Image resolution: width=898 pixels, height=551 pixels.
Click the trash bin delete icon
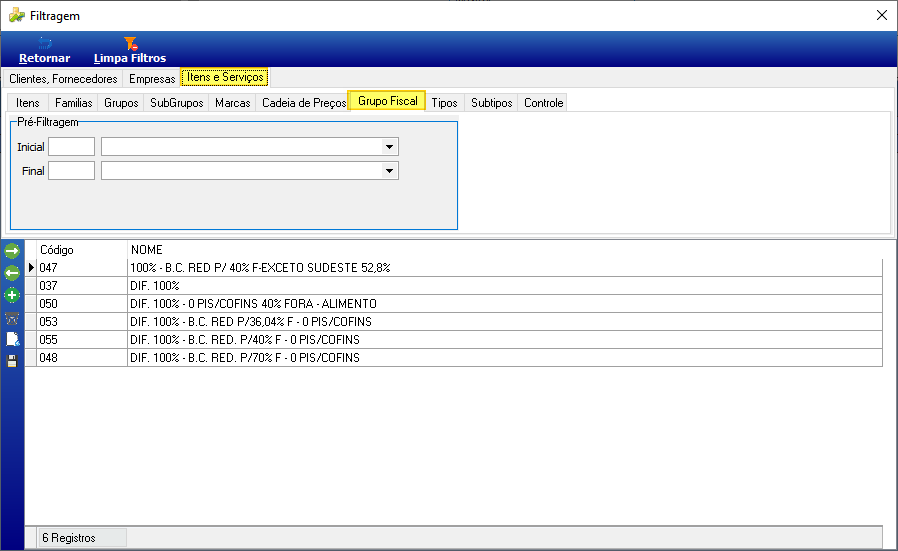(x=11, y=318)
